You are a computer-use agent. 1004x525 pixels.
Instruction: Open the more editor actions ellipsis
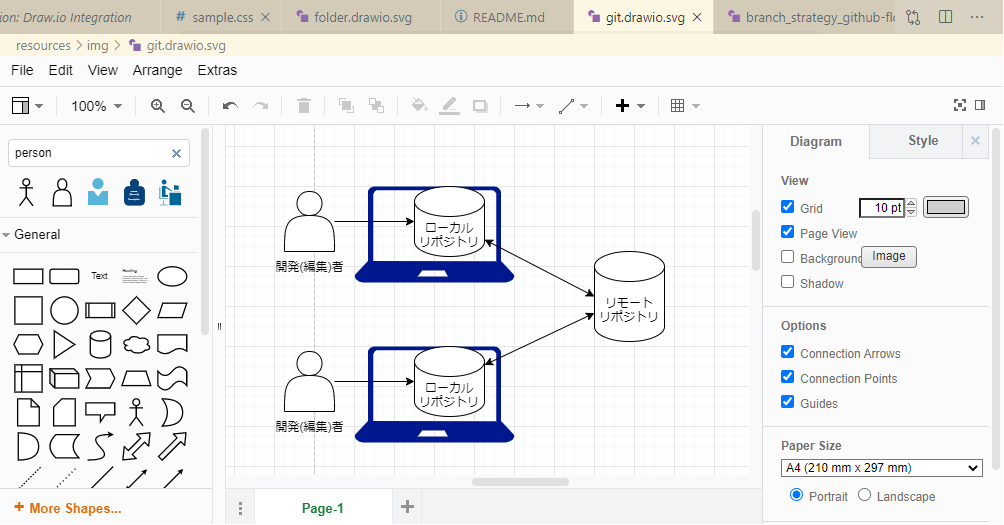977,17
